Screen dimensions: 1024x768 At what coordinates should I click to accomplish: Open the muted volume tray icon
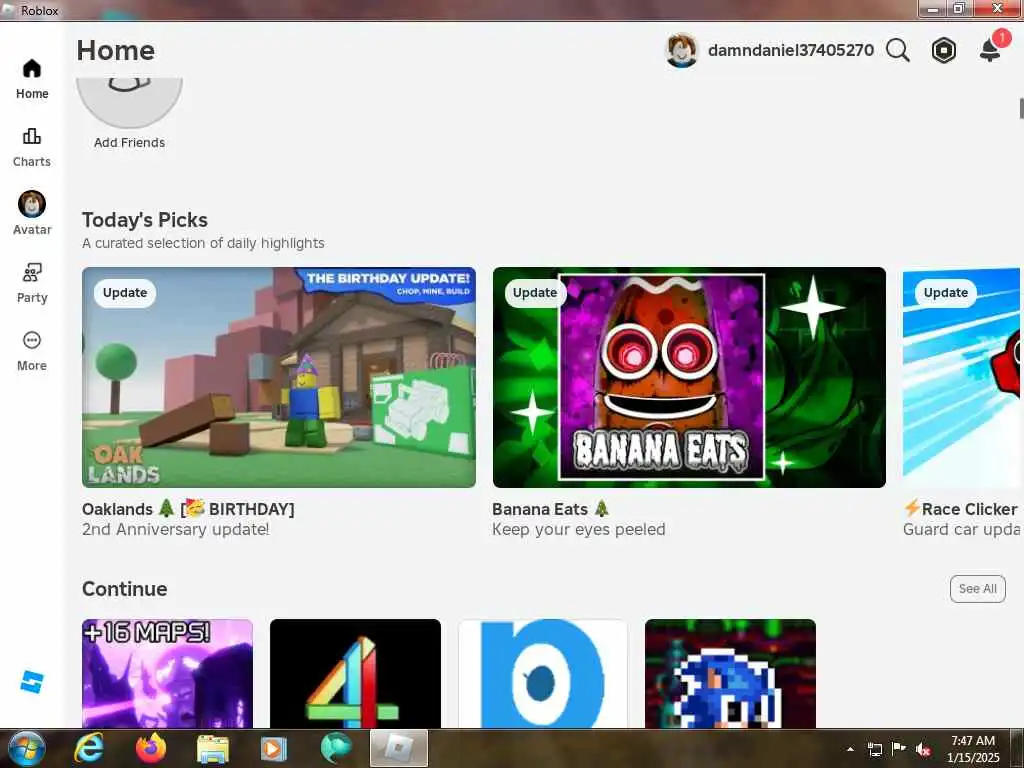coord(923,750)
